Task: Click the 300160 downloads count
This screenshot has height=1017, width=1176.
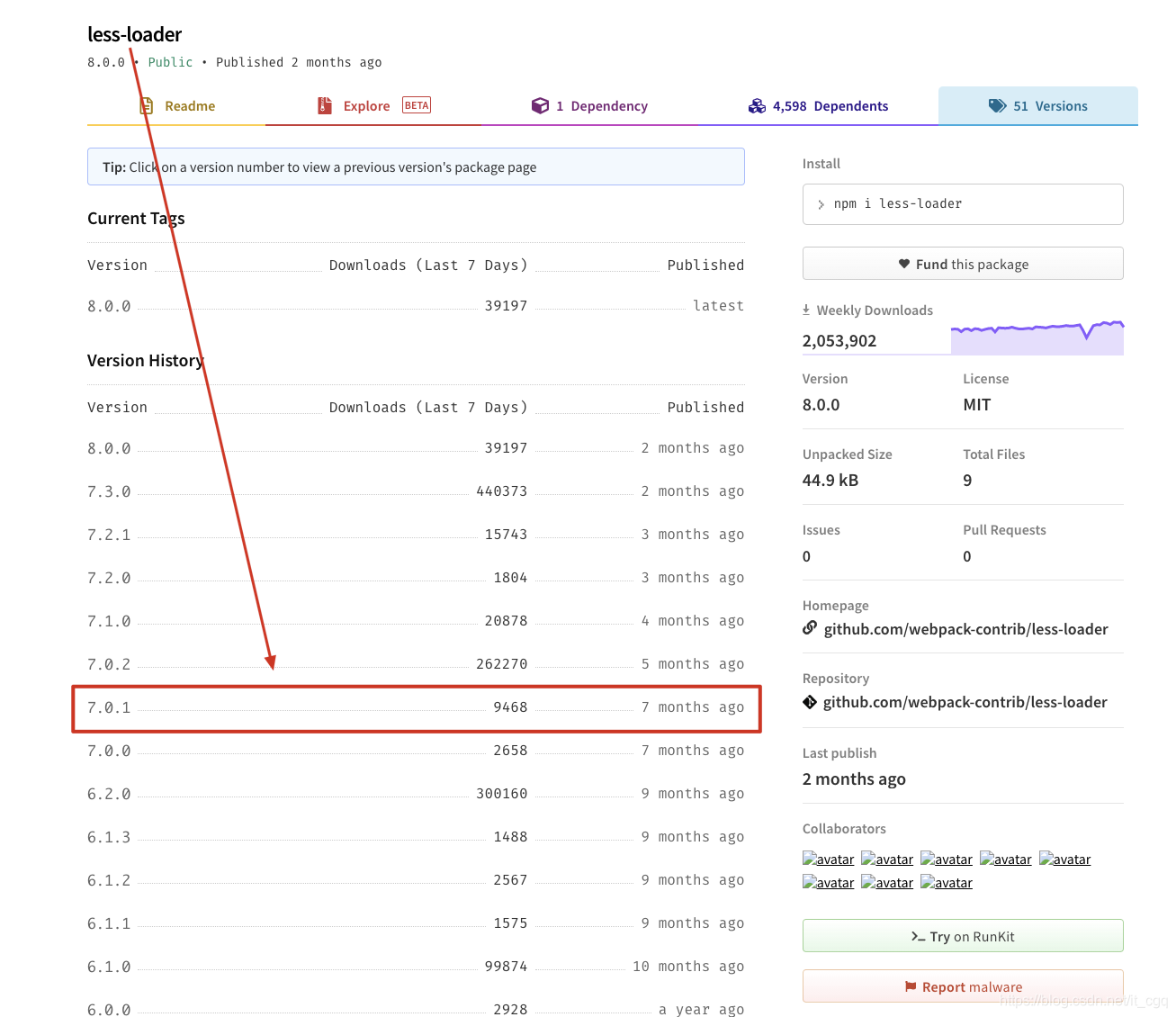Action: [x=502, y=794]
